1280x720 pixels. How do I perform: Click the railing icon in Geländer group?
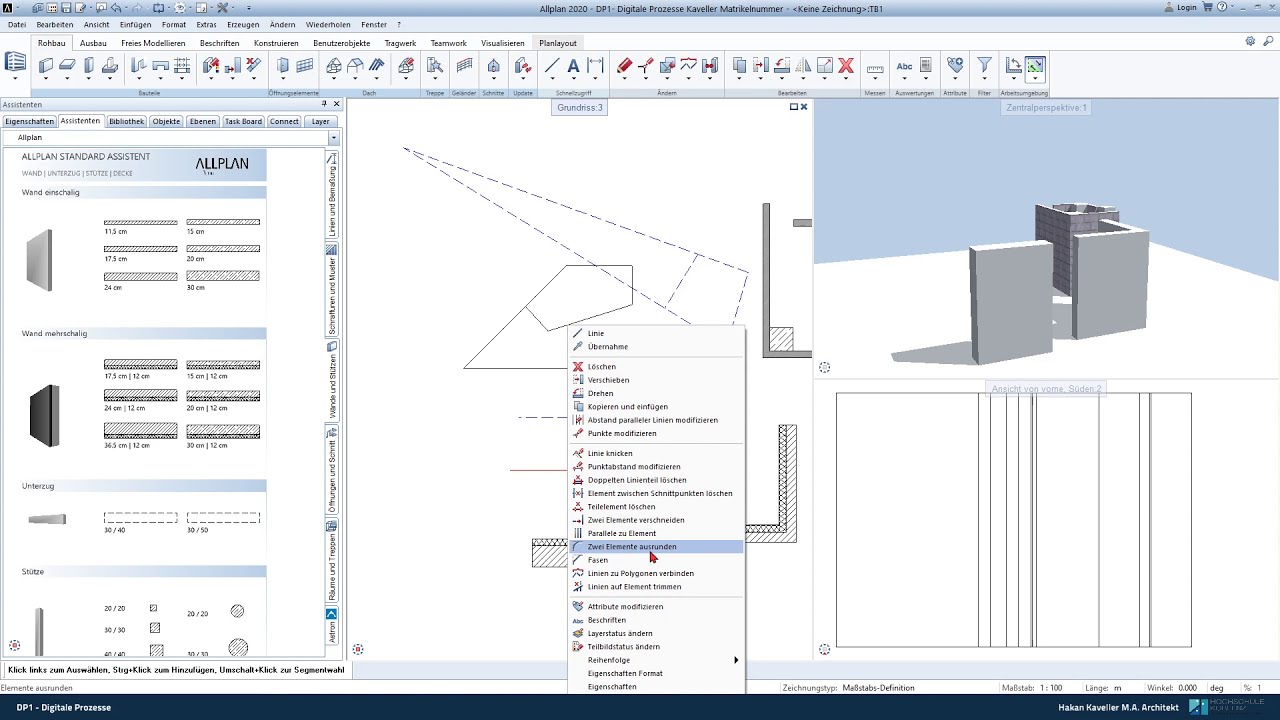464,66
